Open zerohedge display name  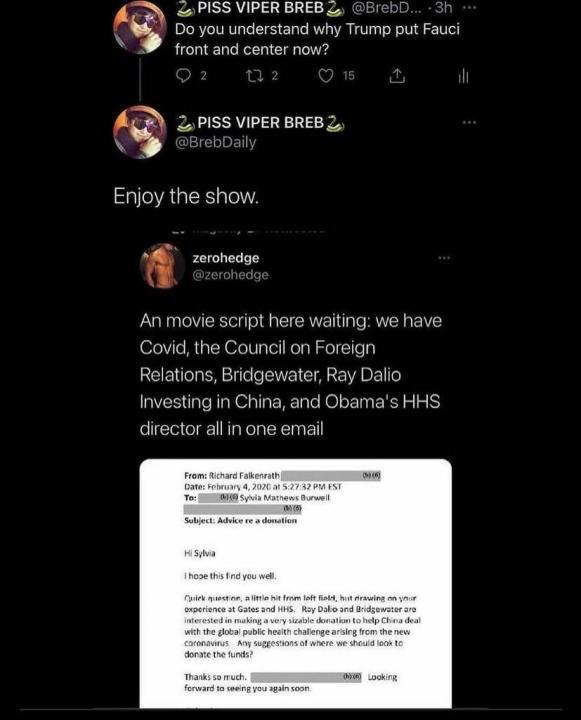(x=226, y=258)
